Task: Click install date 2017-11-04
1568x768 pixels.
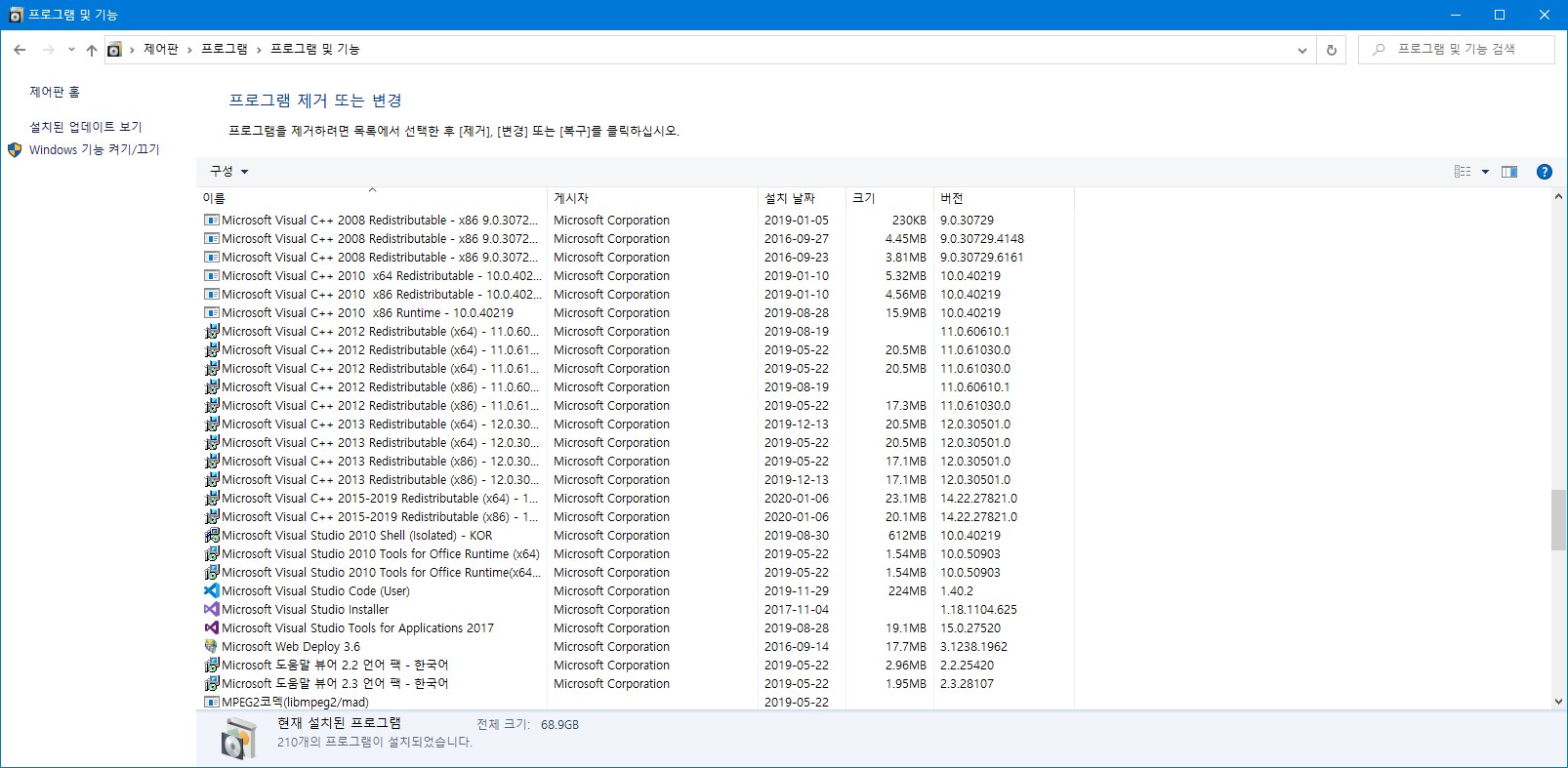Action: tap(797, 610)
